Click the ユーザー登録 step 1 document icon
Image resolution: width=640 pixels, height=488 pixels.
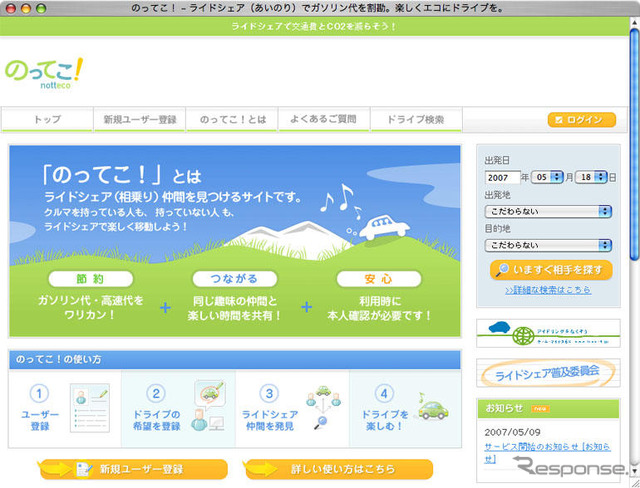pyautogui.click(x=90, y=408)
